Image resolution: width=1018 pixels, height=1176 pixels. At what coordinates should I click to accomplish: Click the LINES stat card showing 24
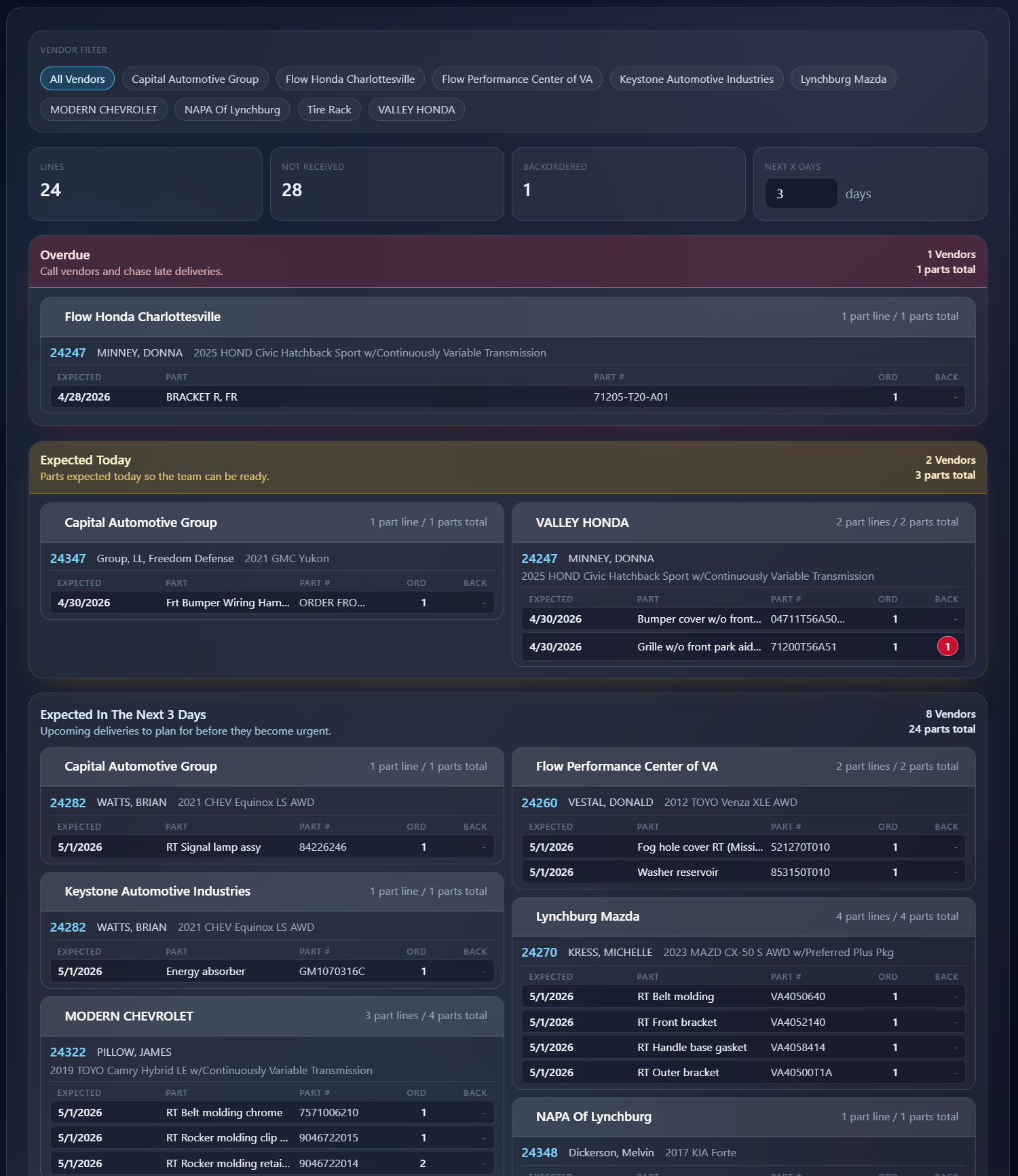pos(145,184)
